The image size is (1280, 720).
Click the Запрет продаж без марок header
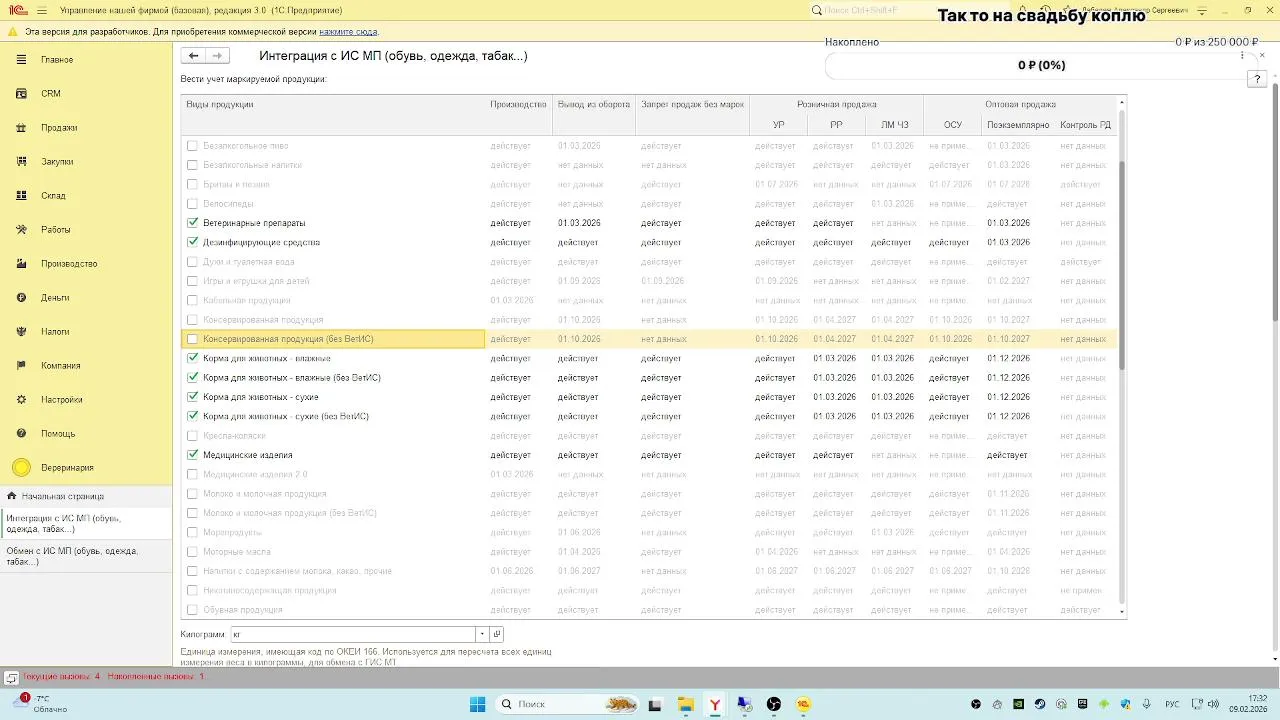click(x=692, y=104)
